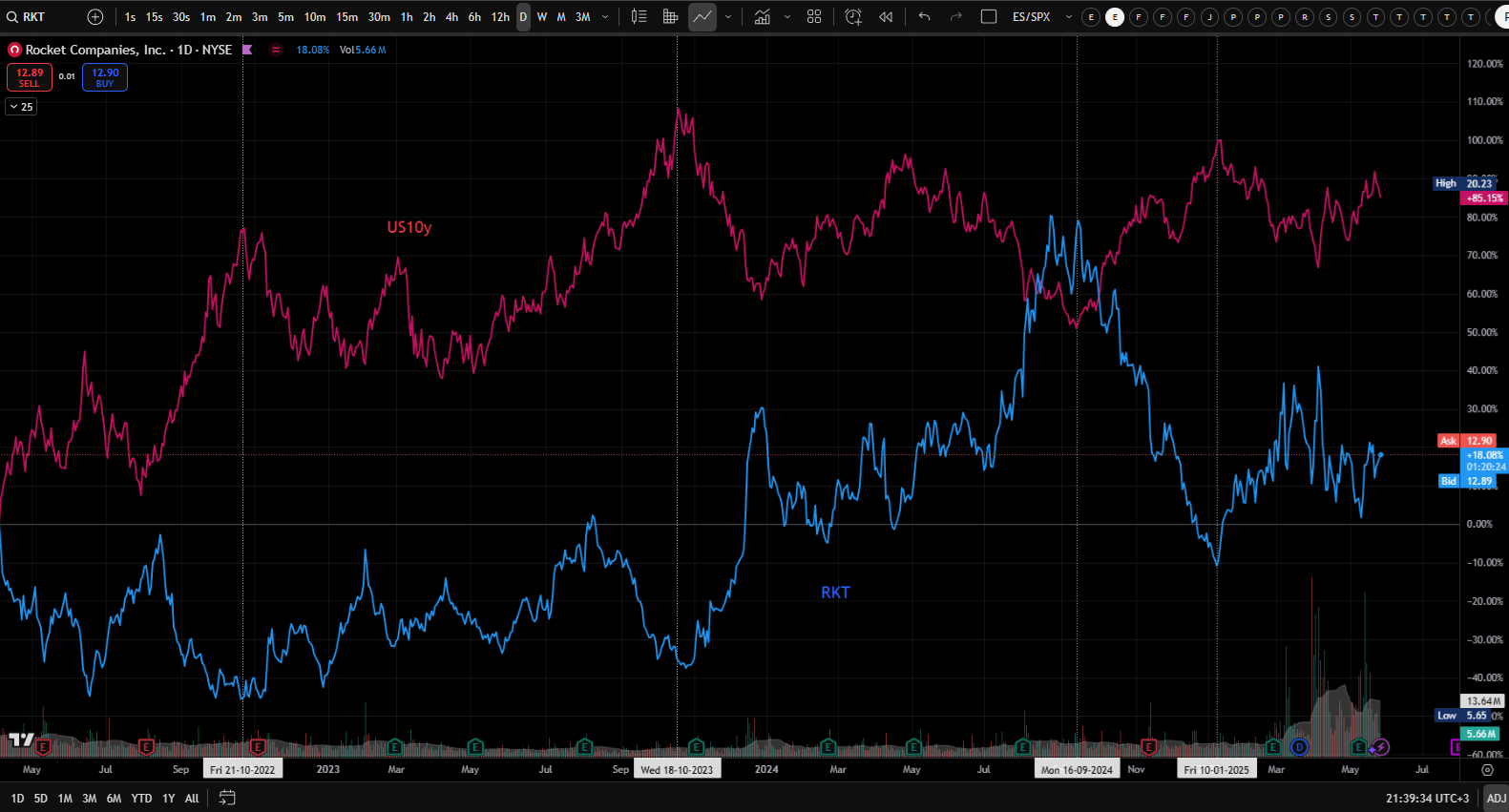The width and height of the screenshot is (1509, 812).
Task: Create an alert with the alarm clock icon
Action: coord(853,17)
